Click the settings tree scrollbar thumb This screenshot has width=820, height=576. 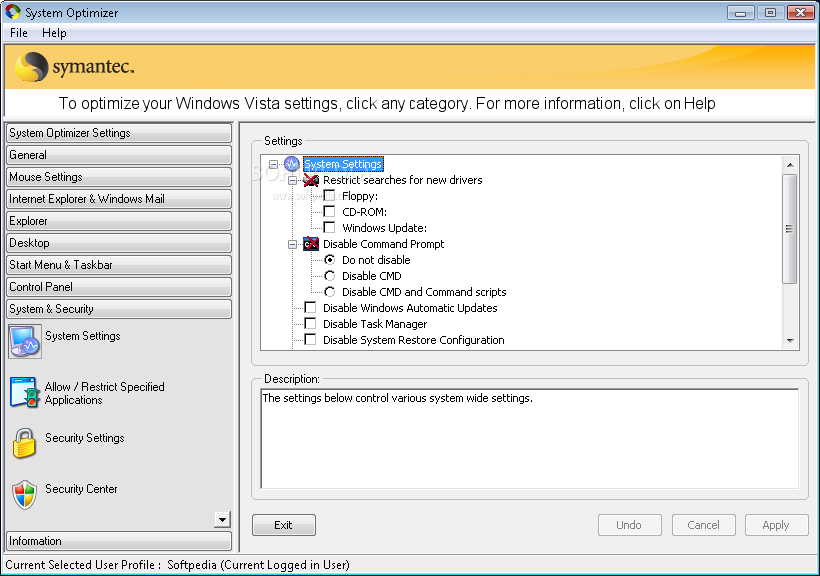click(790, 229)
